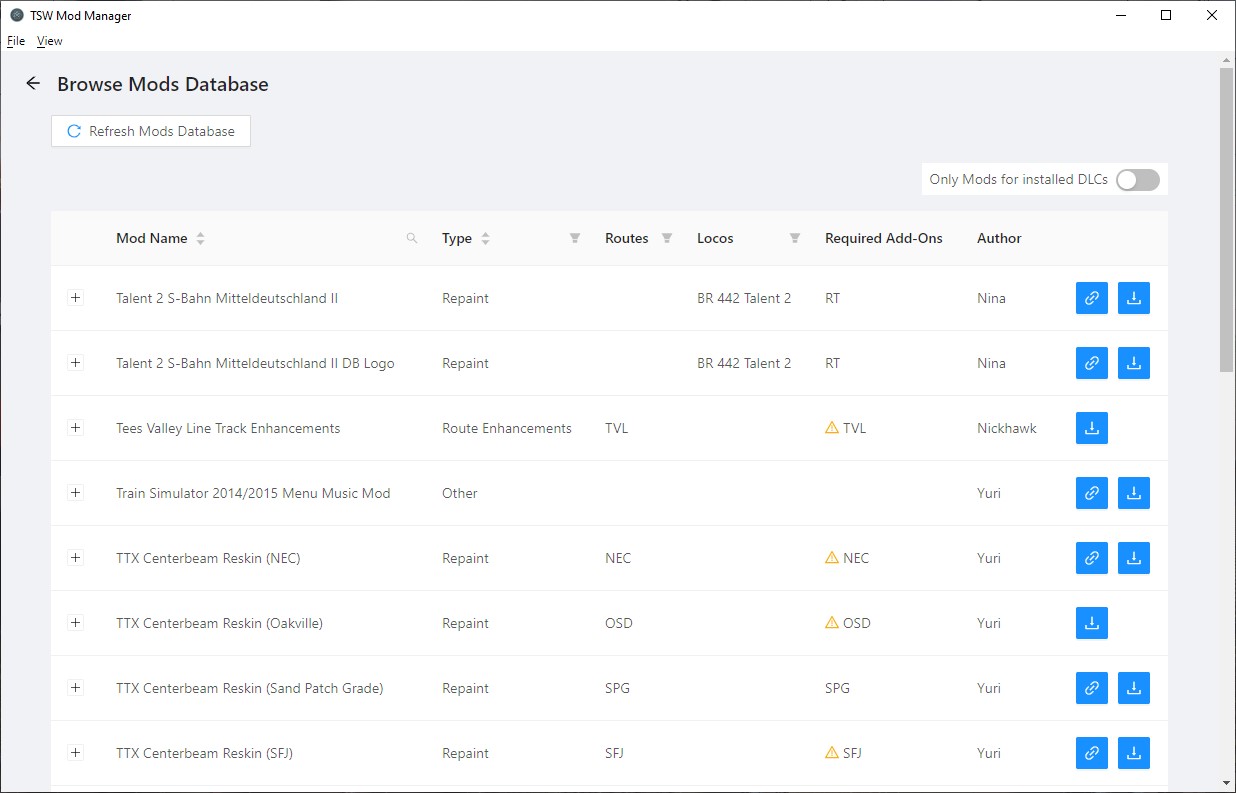The width and height of the screenshot is (1236, 793).
Task: Search mod names using the magnifier icon
Action: tap(412, 238)
